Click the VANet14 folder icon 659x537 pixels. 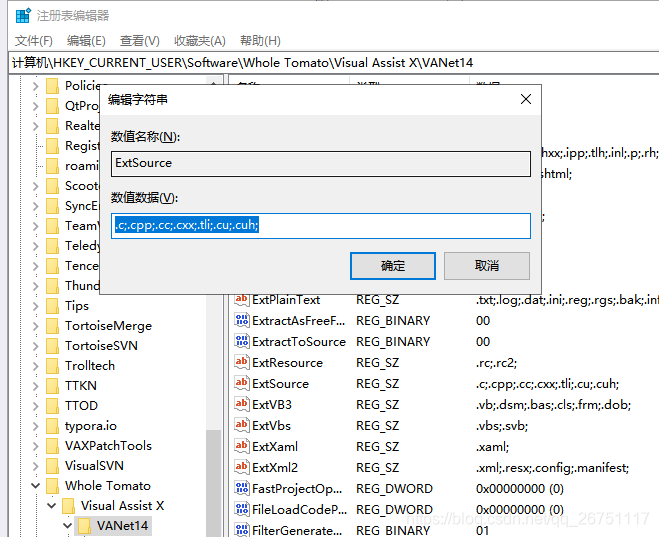84,526
